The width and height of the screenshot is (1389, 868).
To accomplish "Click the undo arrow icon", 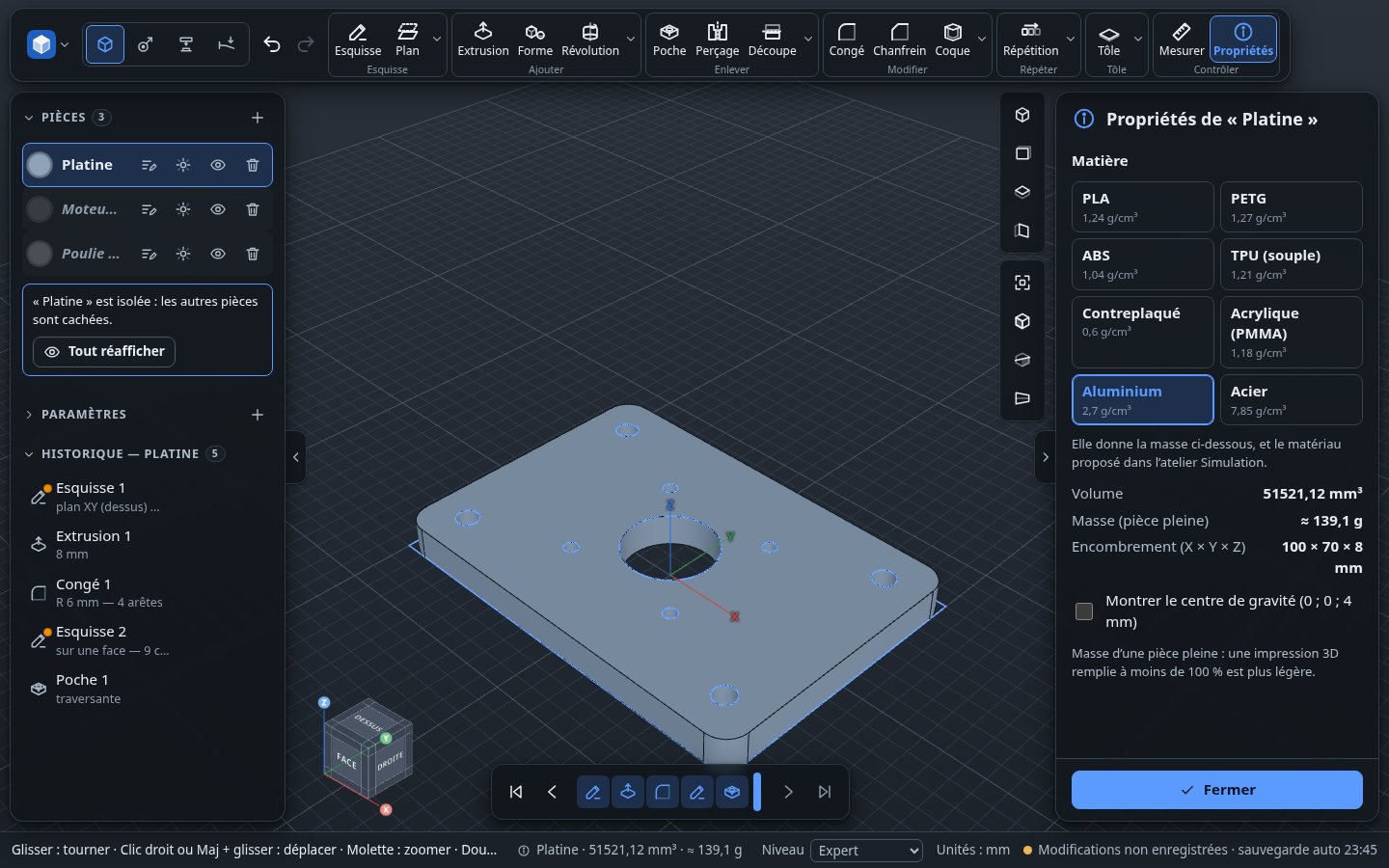I will click(x=272, y=44).
